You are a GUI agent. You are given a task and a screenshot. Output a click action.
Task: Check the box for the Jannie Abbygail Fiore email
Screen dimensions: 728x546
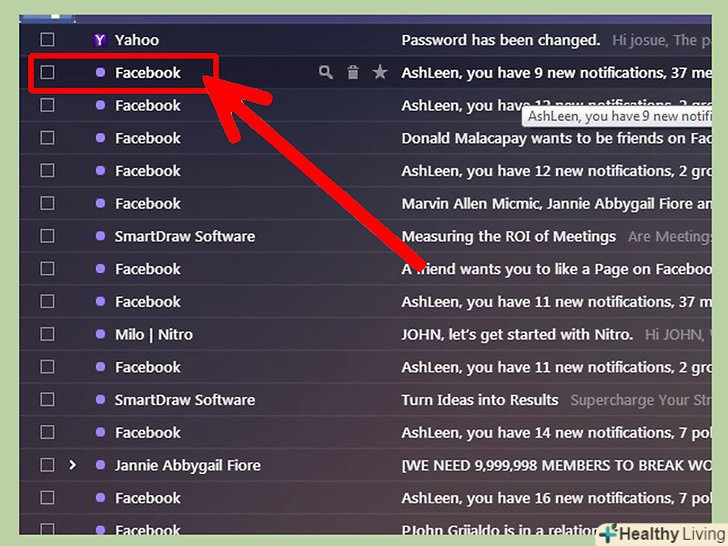coord(47,465)
